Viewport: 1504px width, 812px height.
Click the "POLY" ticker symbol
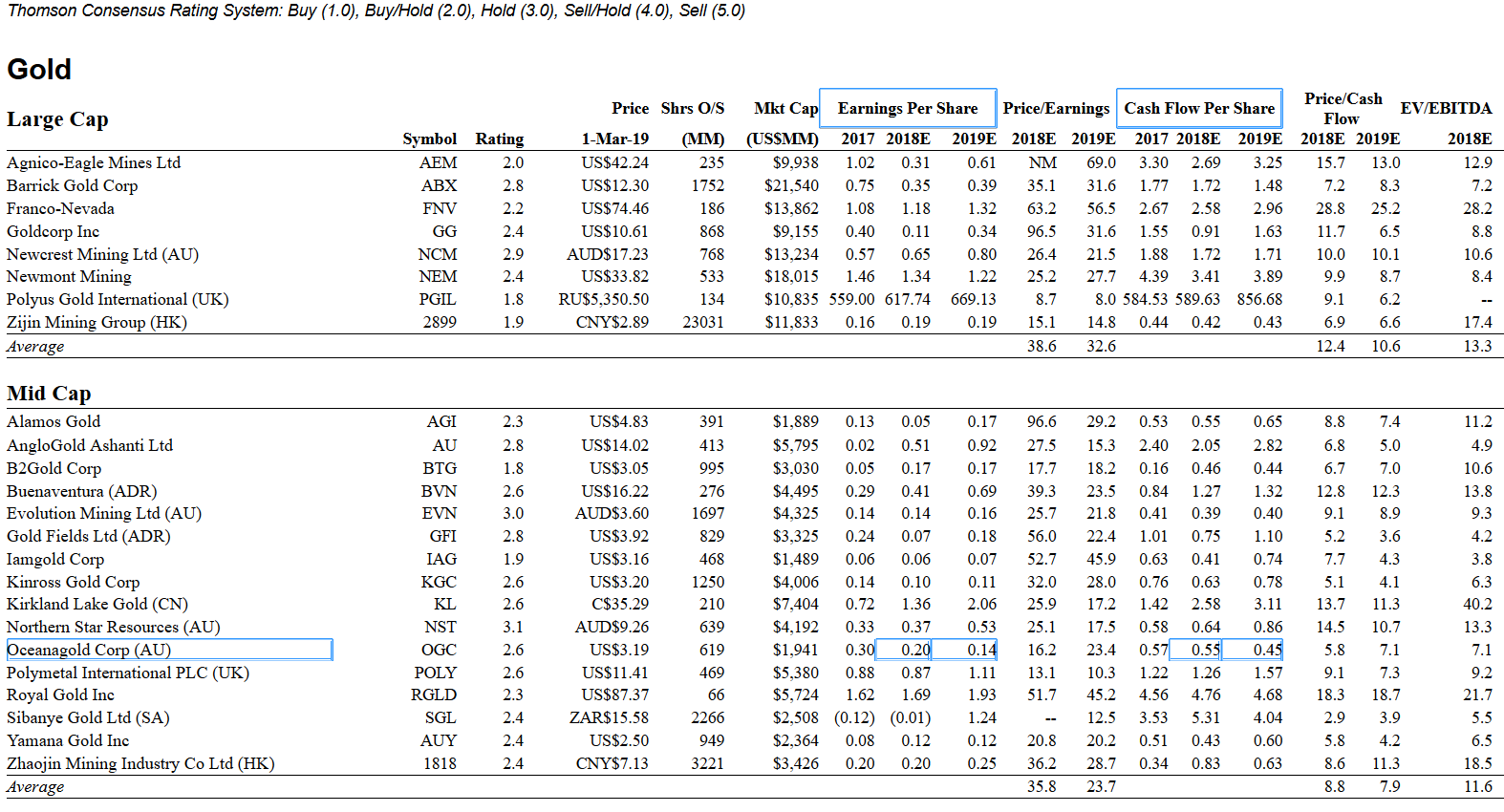pos(436,673)
